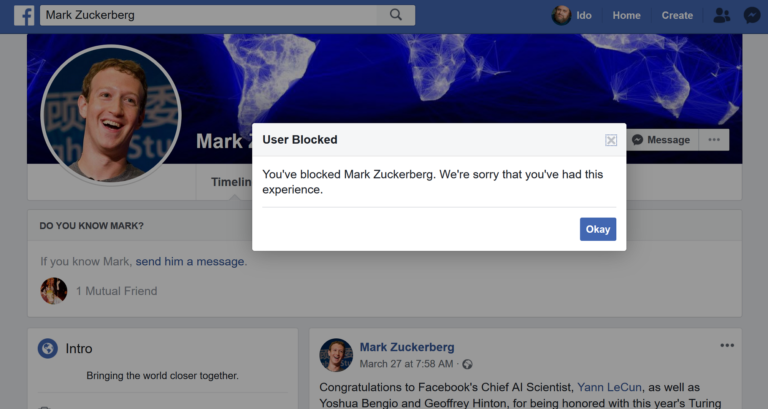
Task: Click the Message button on the profile
Action: tap(661, 140)
